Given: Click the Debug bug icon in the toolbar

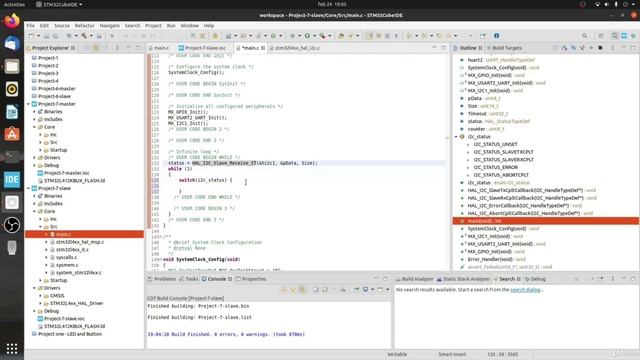Looking at the screenshot, I should pos(292,36).
